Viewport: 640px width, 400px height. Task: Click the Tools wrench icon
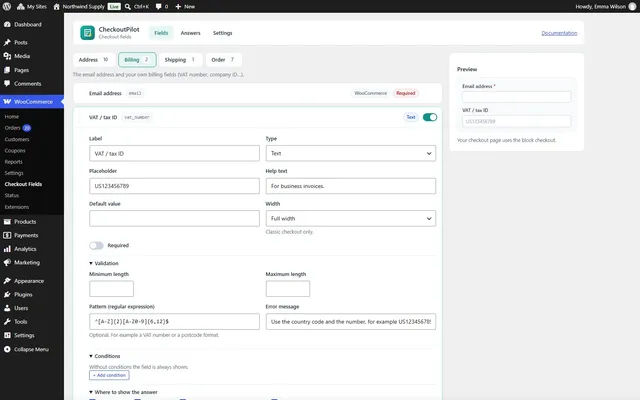[x=7, y=322]
